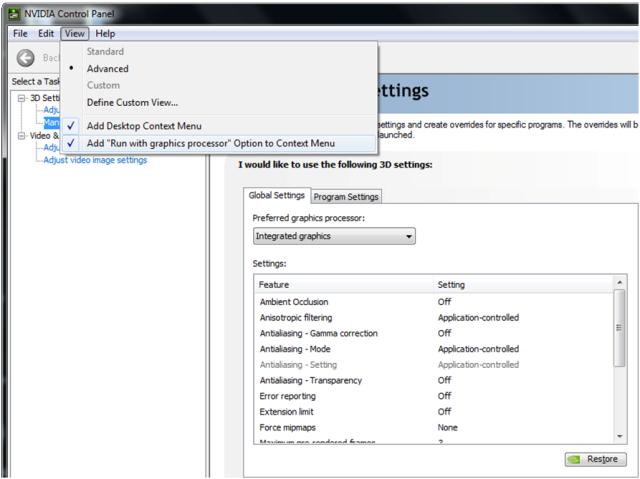Click the settings list scroll up arrow
640x479 pixels.
(x=620, y=282)
